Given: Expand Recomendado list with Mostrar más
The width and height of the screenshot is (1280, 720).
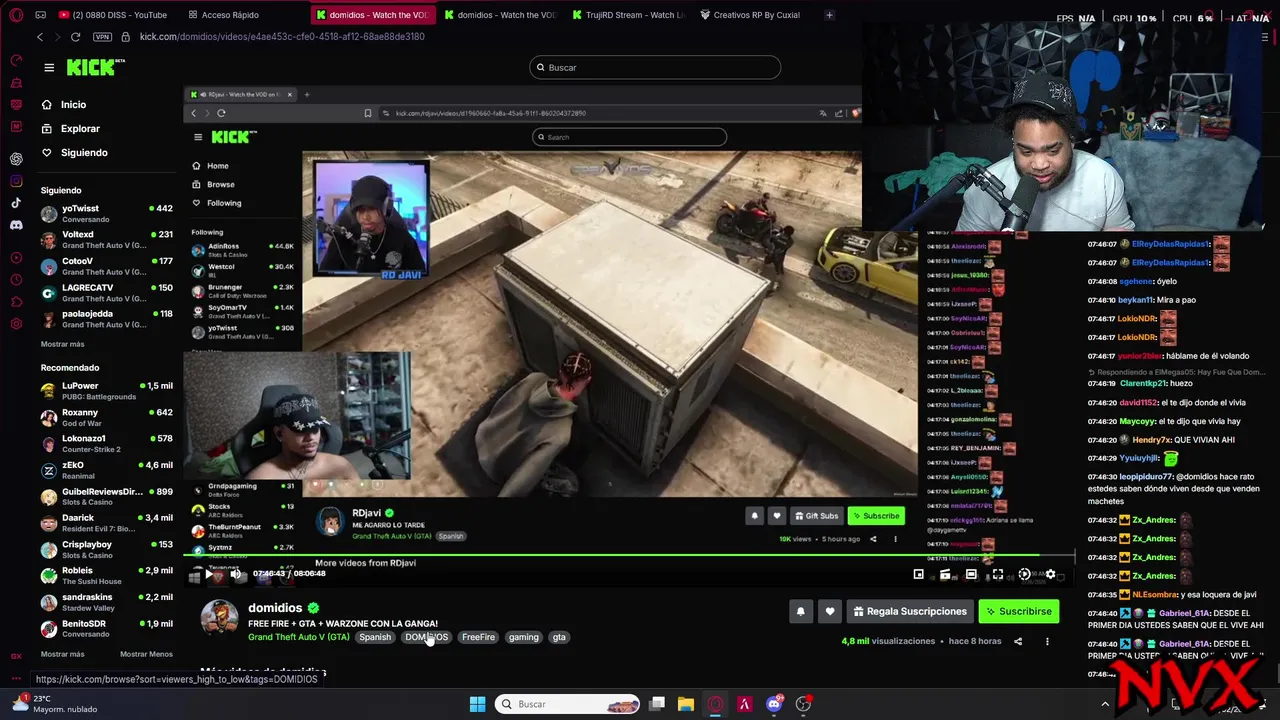Looking at the screenshot, I should point(62,654).
